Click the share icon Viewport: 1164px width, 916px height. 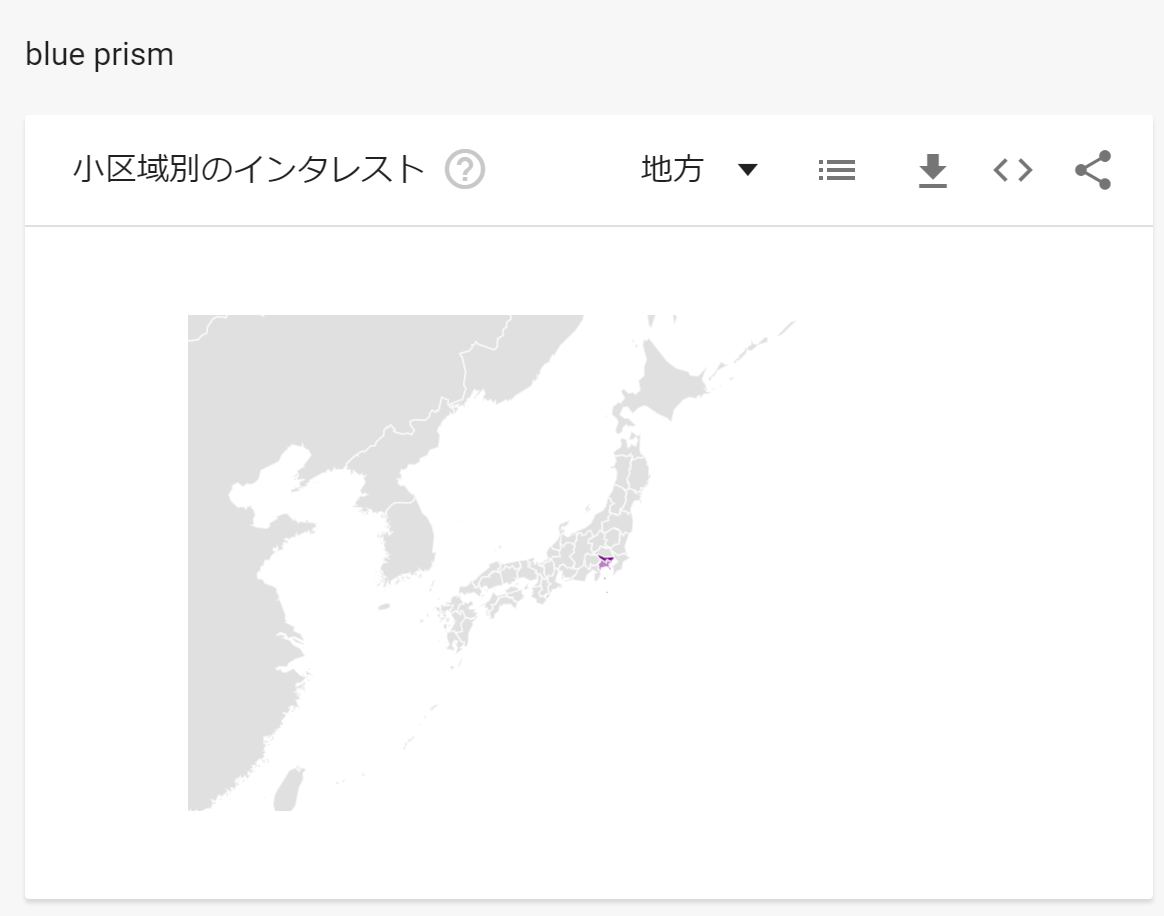(1092, 171)
